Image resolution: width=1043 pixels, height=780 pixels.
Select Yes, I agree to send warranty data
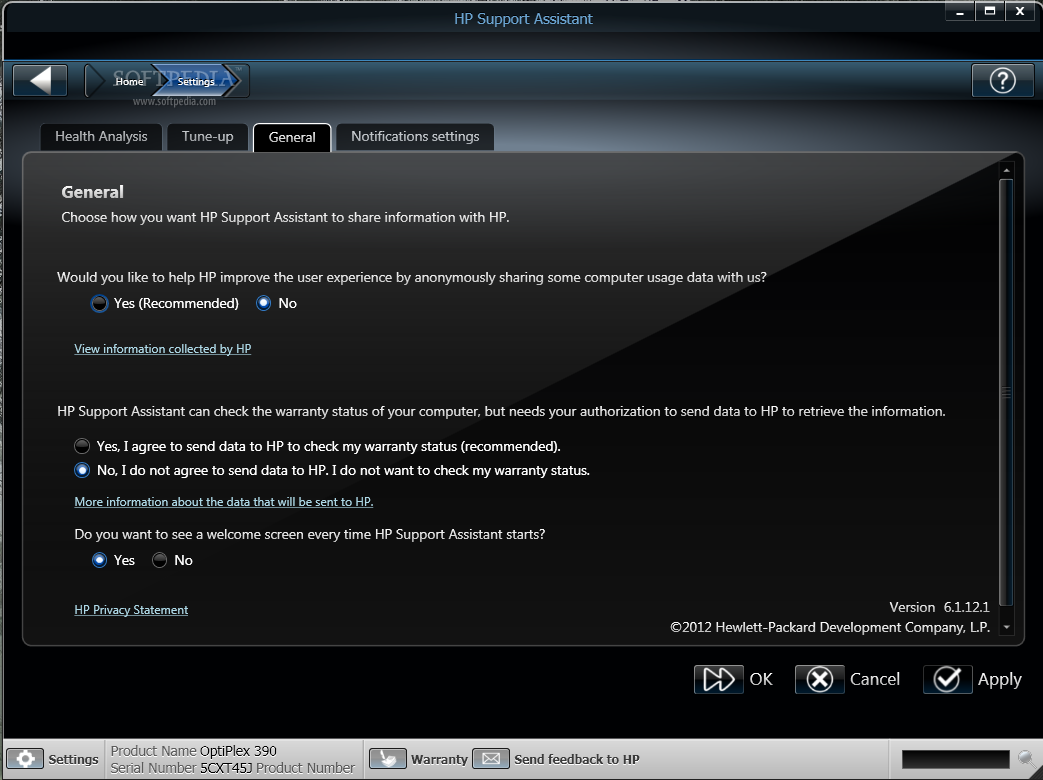82,446
